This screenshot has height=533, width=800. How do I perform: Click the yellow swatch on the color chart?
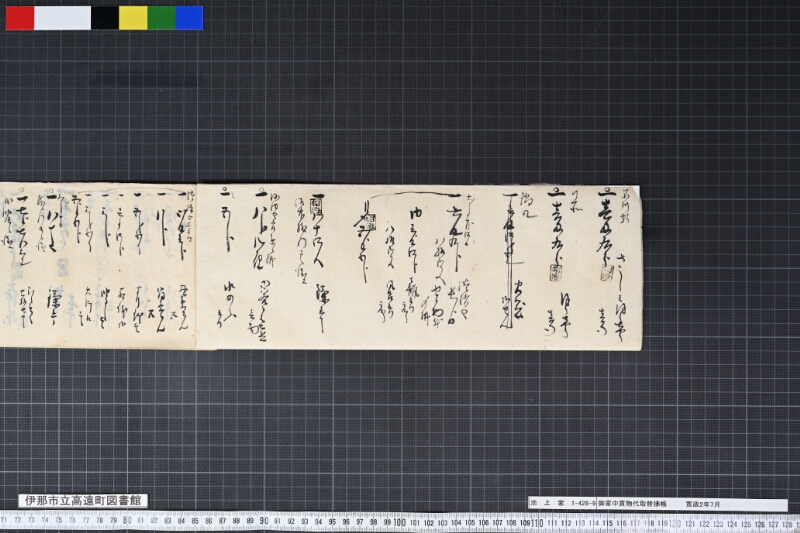pos(133,18)
